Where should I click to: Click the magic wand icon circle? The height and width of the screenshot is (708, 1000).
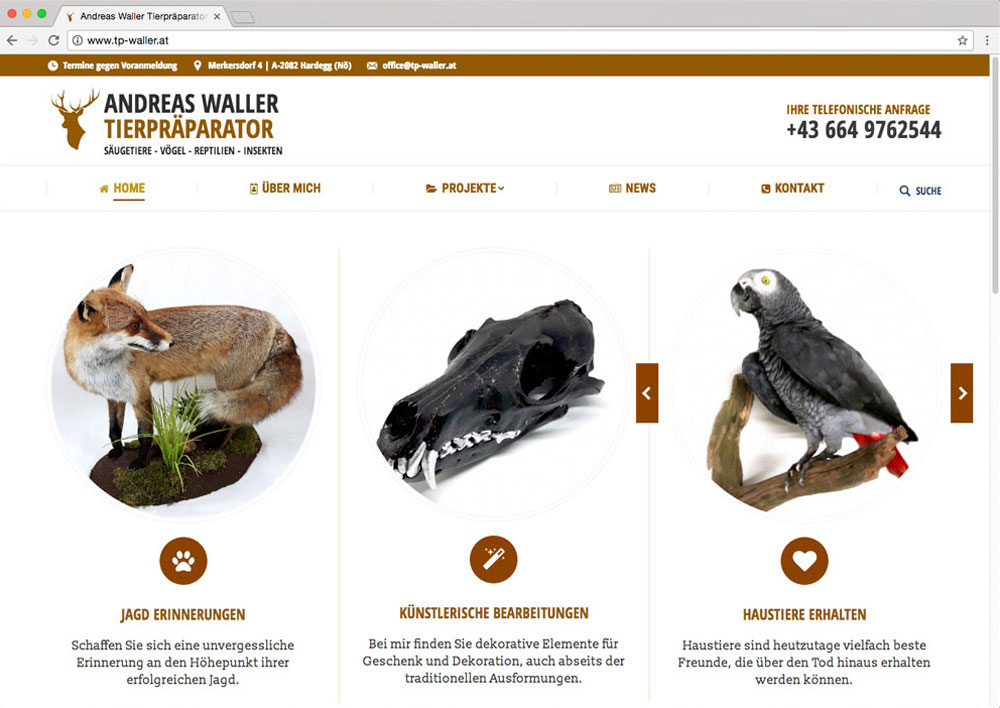(494, 559)
